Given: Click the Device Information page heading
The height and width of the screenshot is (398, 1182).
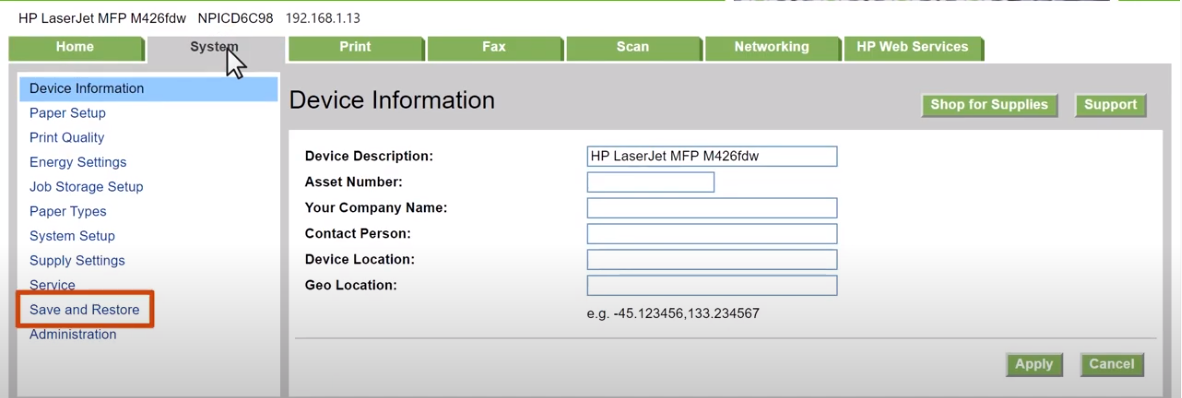Looking at the screenshot, I should pos(392,100).
